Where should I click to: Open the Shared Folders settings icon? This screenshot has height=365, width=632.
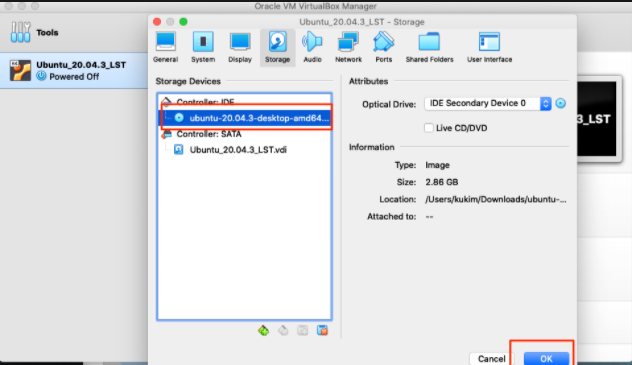tap(429, 48)
